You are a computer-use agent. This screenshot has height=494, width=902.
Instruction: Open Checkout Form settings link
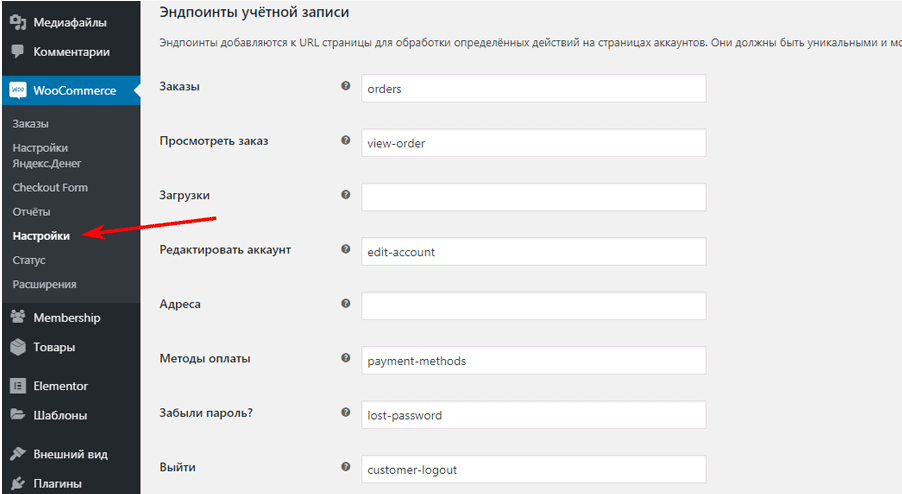(50, 188)
